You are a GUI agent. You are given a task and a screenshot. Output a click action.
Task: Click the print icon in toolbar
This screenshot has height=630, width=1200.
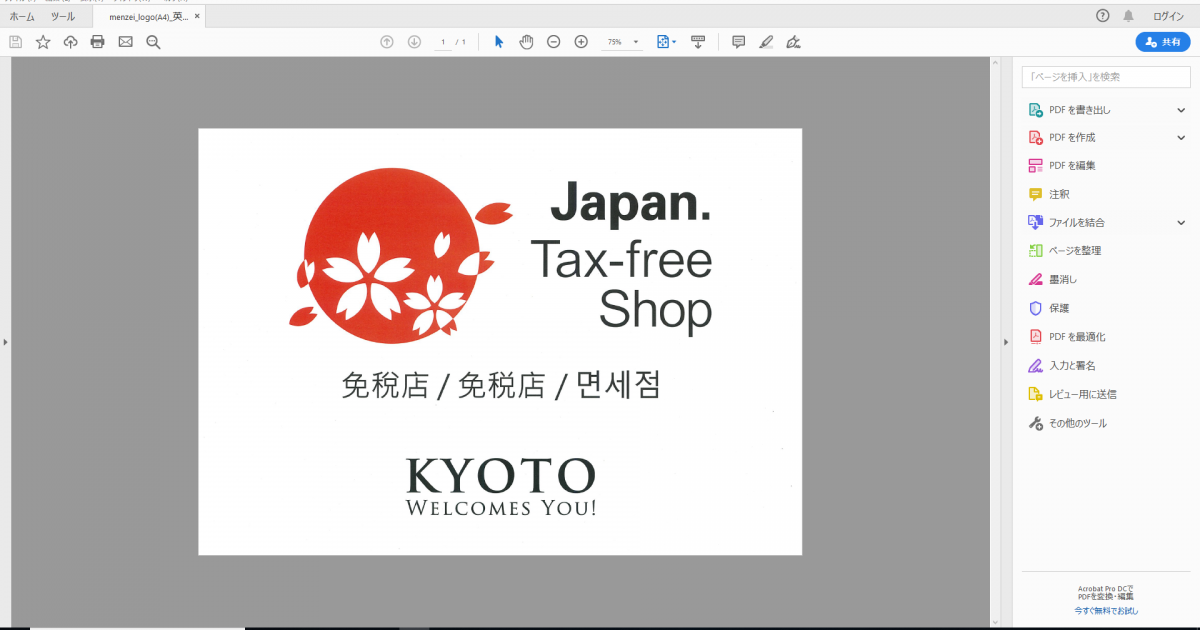point(97,42)
